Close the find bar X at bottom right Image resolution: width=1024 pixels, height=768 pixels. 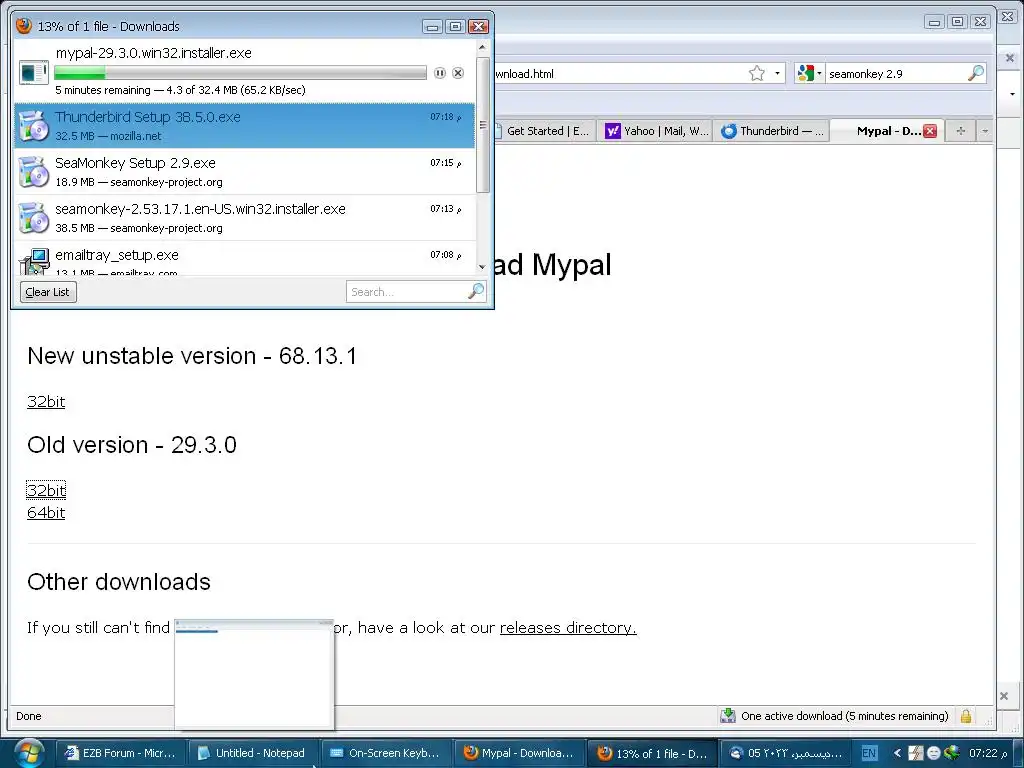click(1004, 696)
